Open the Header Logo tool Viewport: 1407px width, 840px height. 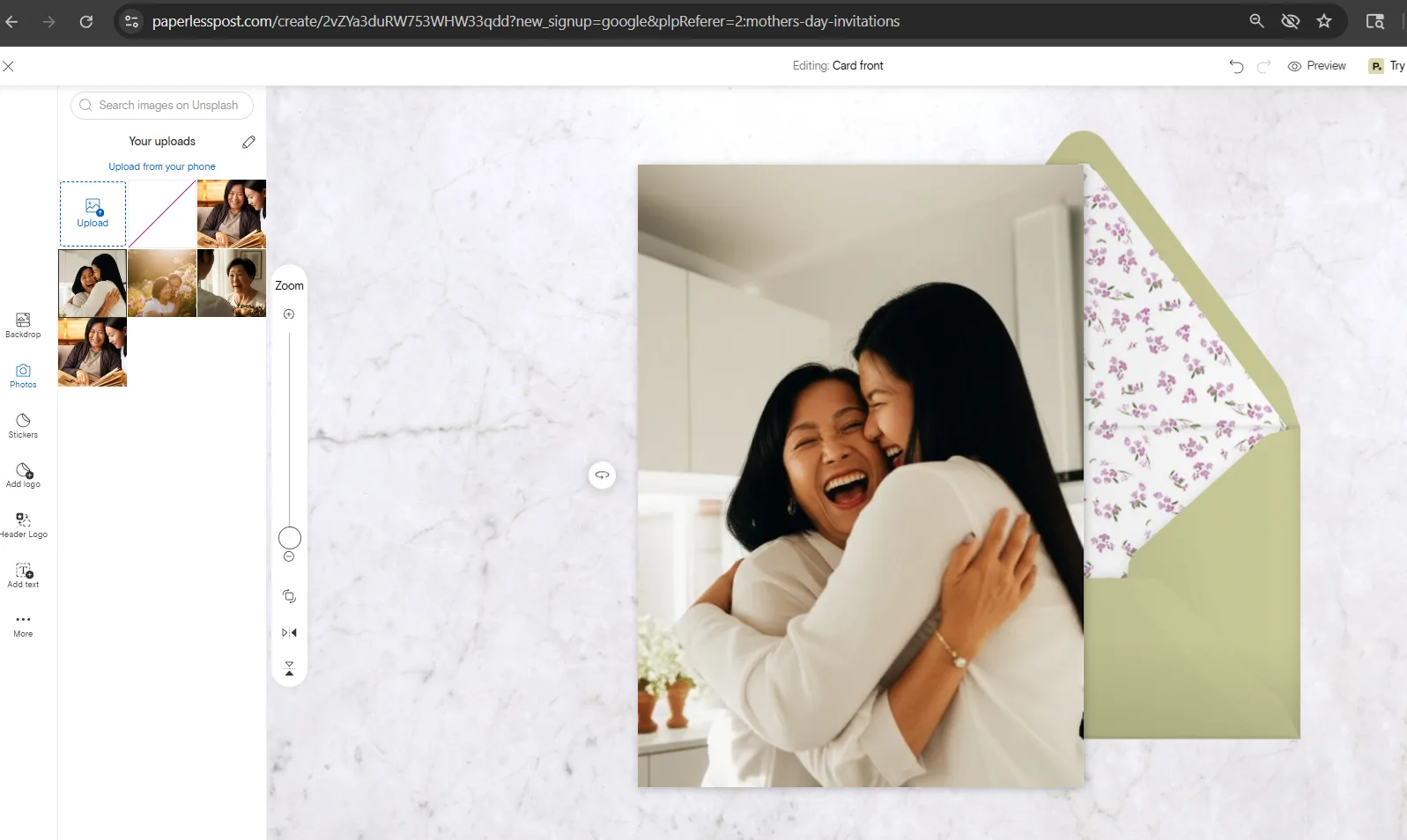point(23,526)
